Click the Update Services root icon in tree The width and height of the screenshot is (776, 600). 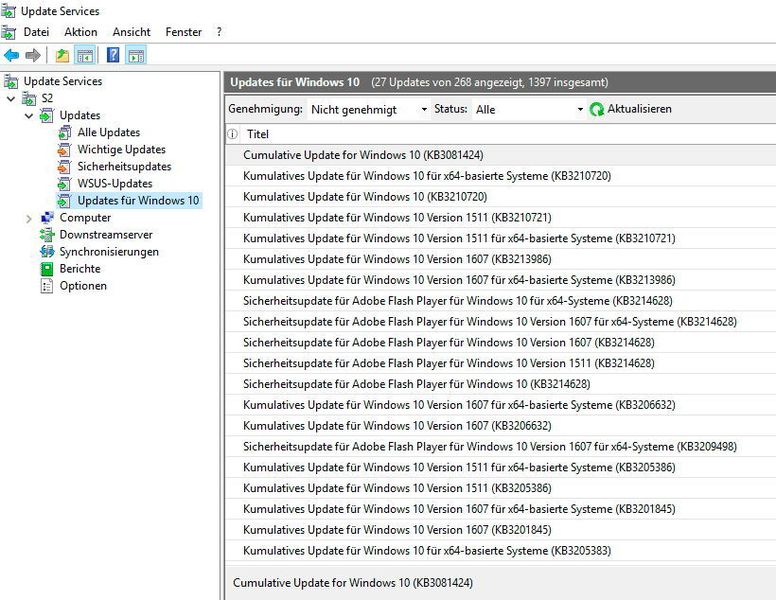coord(11,81)
